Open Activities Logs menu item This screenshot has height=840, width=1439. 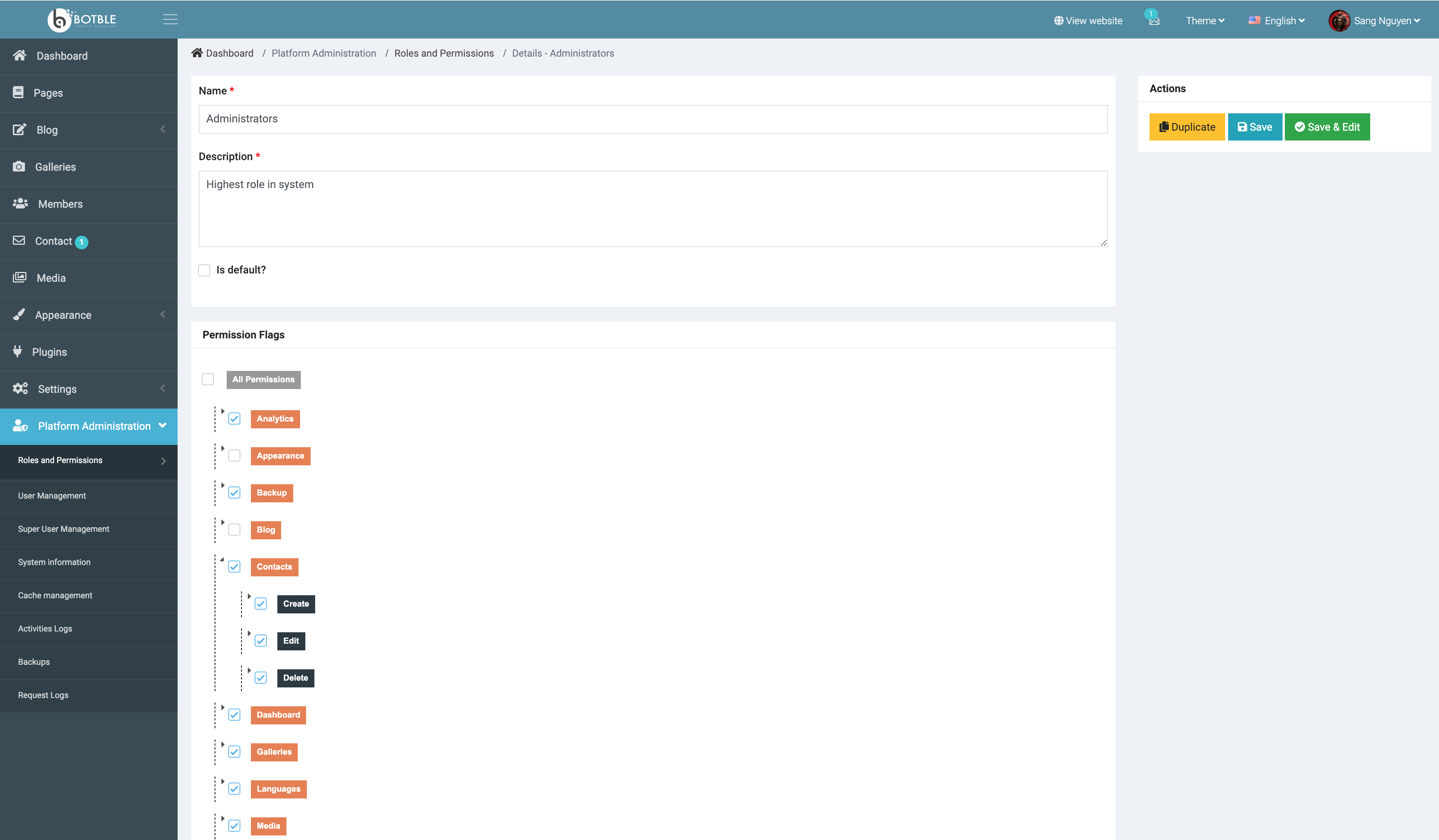click(45, 628)
